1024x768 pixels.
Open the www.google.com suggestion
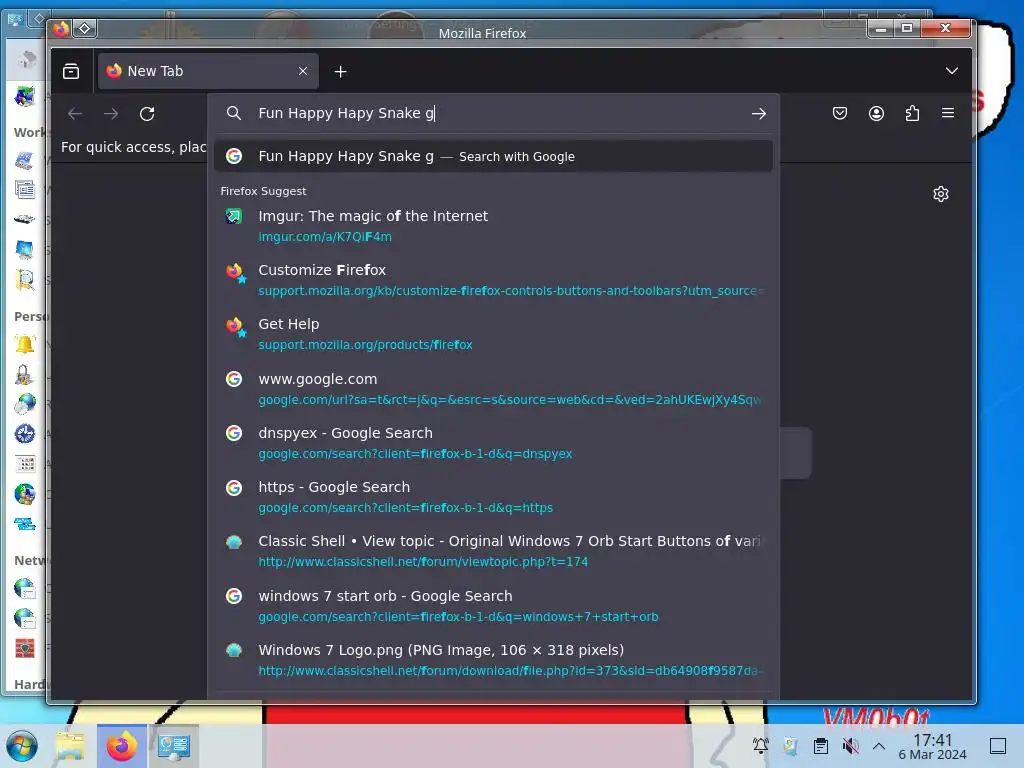coord(493,389)
